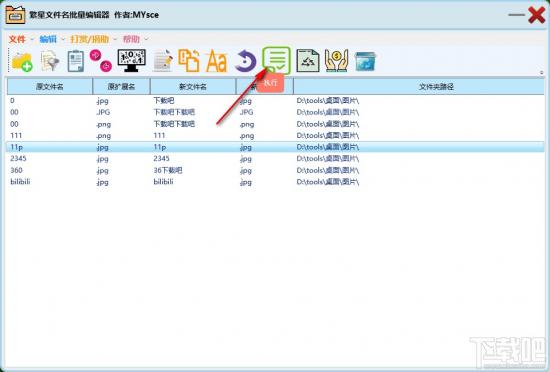Open the 文件 menu
Screen dimensions: 550x372
[x=17, y=39]
